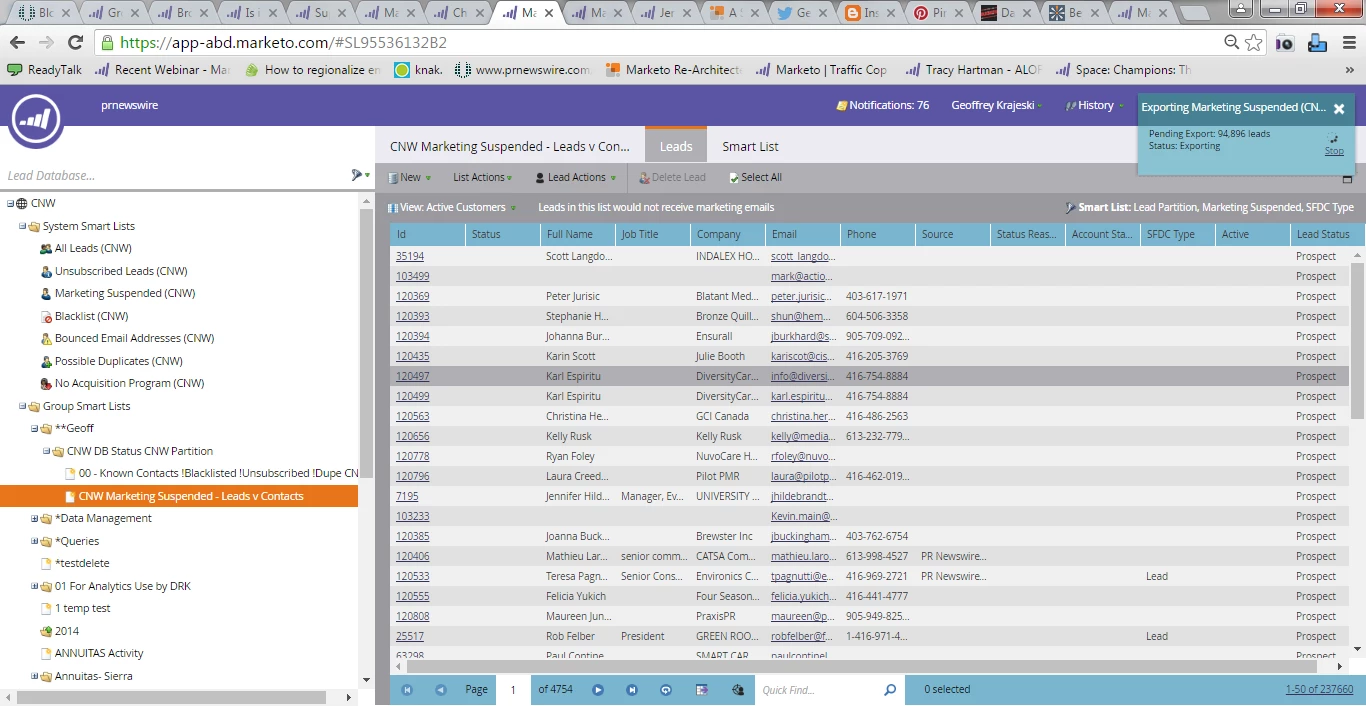Collapse Group Smart Lists folder
The image size is (1366, 706).
click(22, 406)
